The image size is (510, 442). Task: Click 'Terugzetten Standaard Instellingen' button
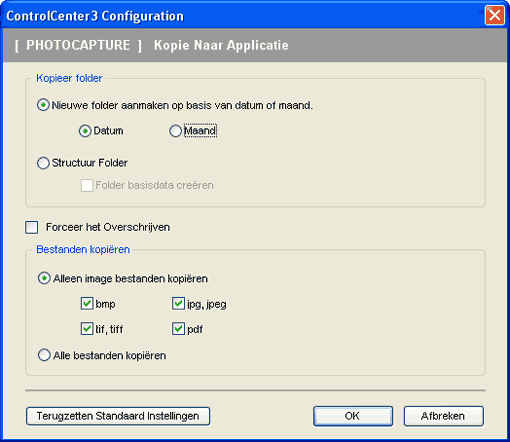point(118,416)
